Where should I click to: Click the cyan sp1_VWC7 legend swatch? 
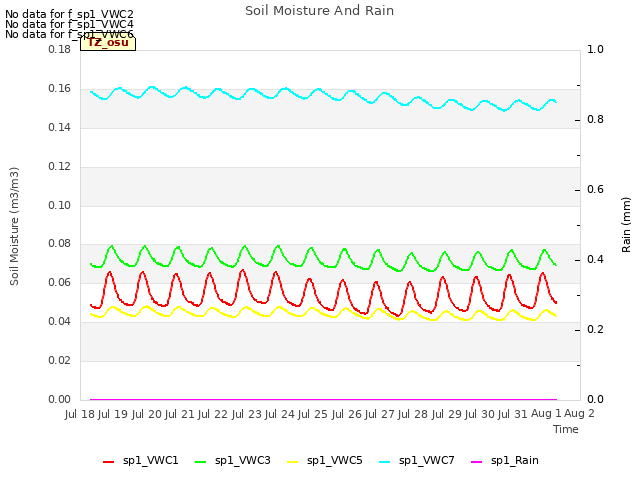[x=384, y=462]
